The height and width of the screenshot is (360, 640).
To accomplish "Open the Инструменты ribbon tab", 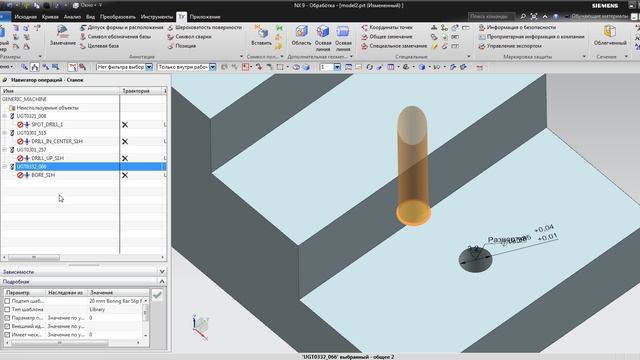I will 157,17.
